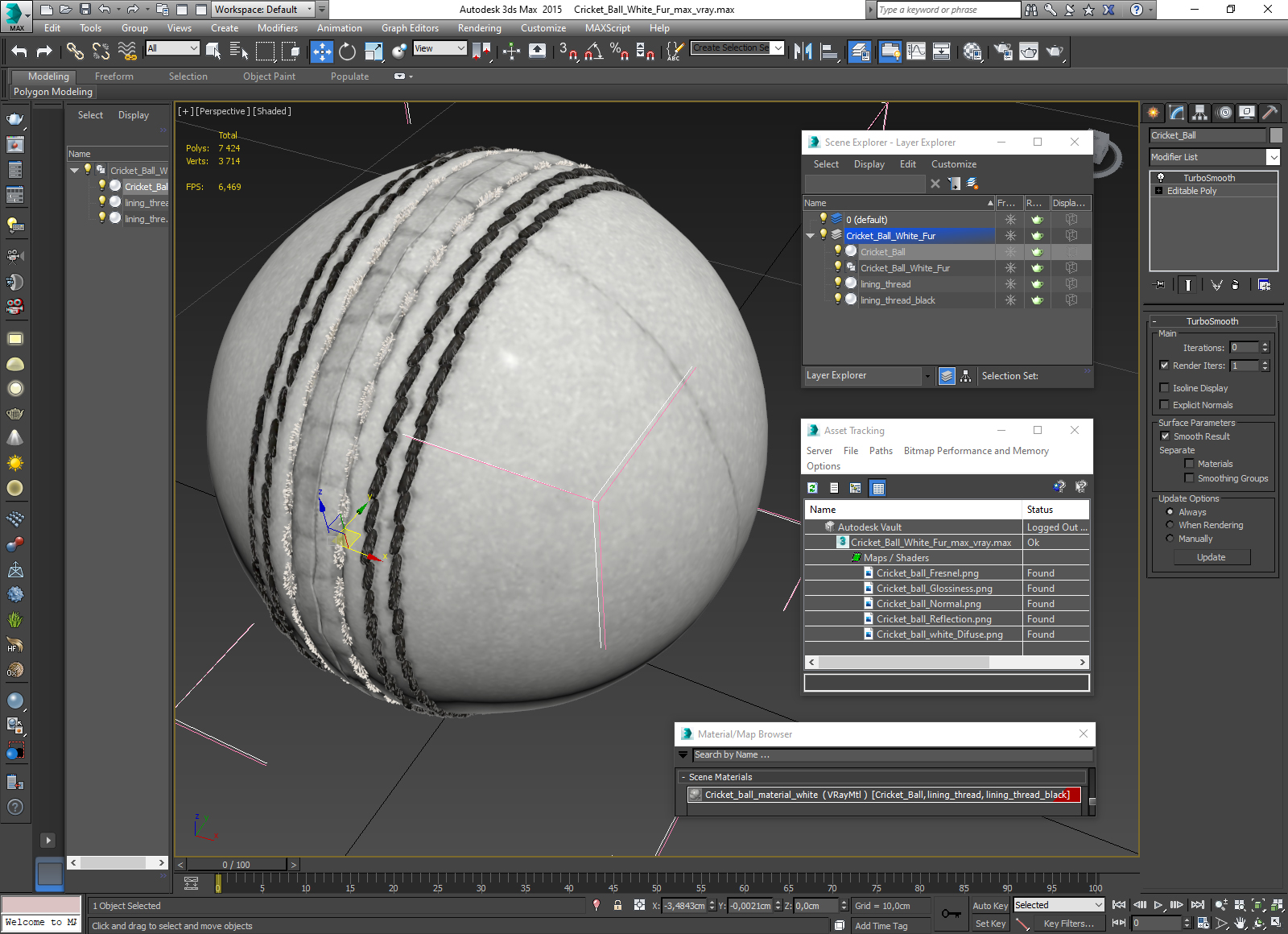Open the Rendering menu

479,28
